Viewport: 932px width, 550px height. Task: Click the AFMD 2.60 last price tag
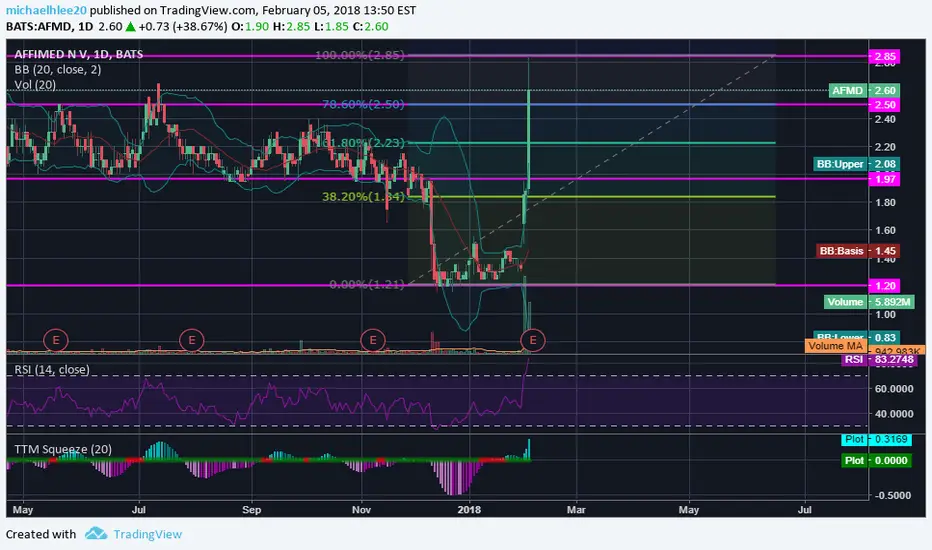point(865,90)
